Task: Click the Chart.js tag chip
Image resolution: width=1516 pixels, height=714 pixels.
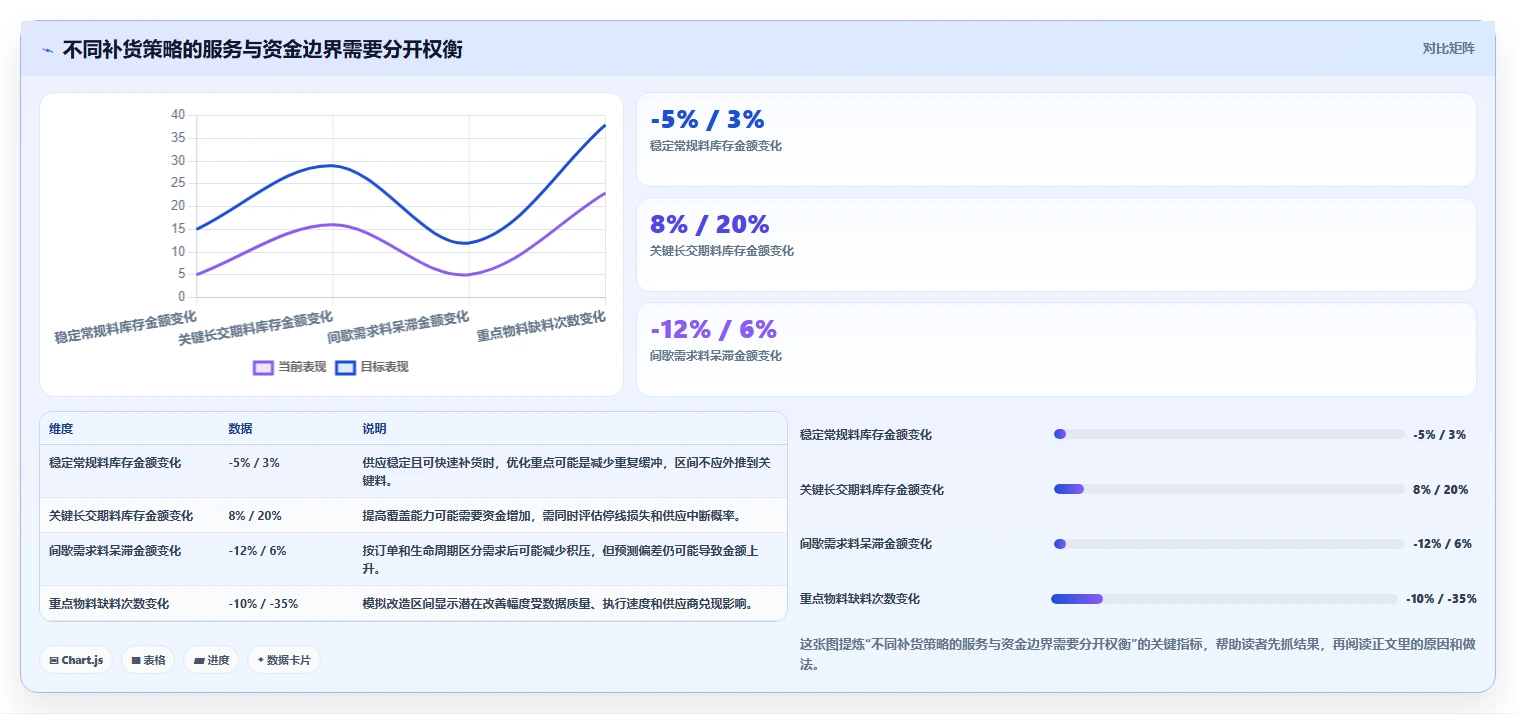Action: pos(76,660)
